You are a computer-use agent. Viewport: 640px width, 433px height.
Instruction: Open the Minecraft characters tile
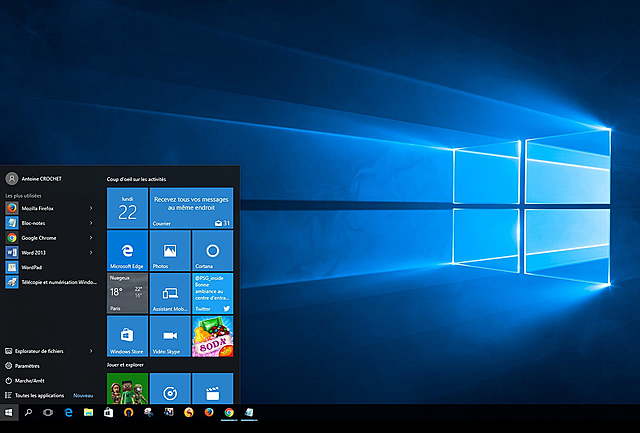tap(127, 388)
